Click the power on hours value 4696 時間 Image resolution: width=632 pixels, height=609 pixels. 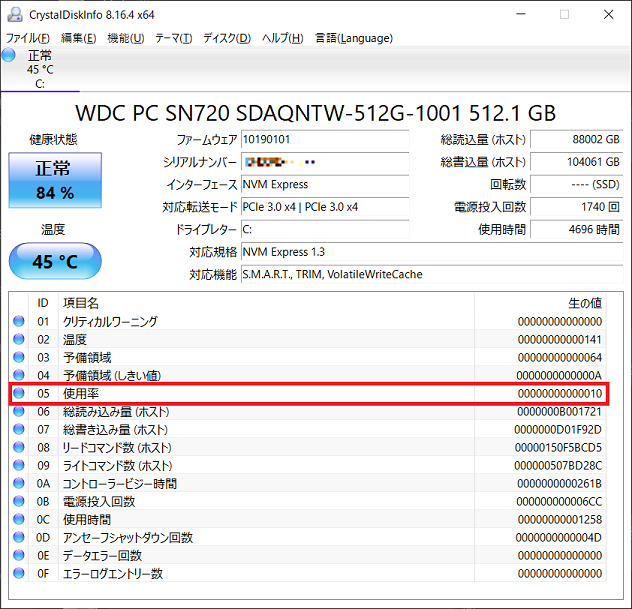coord(577,230)
